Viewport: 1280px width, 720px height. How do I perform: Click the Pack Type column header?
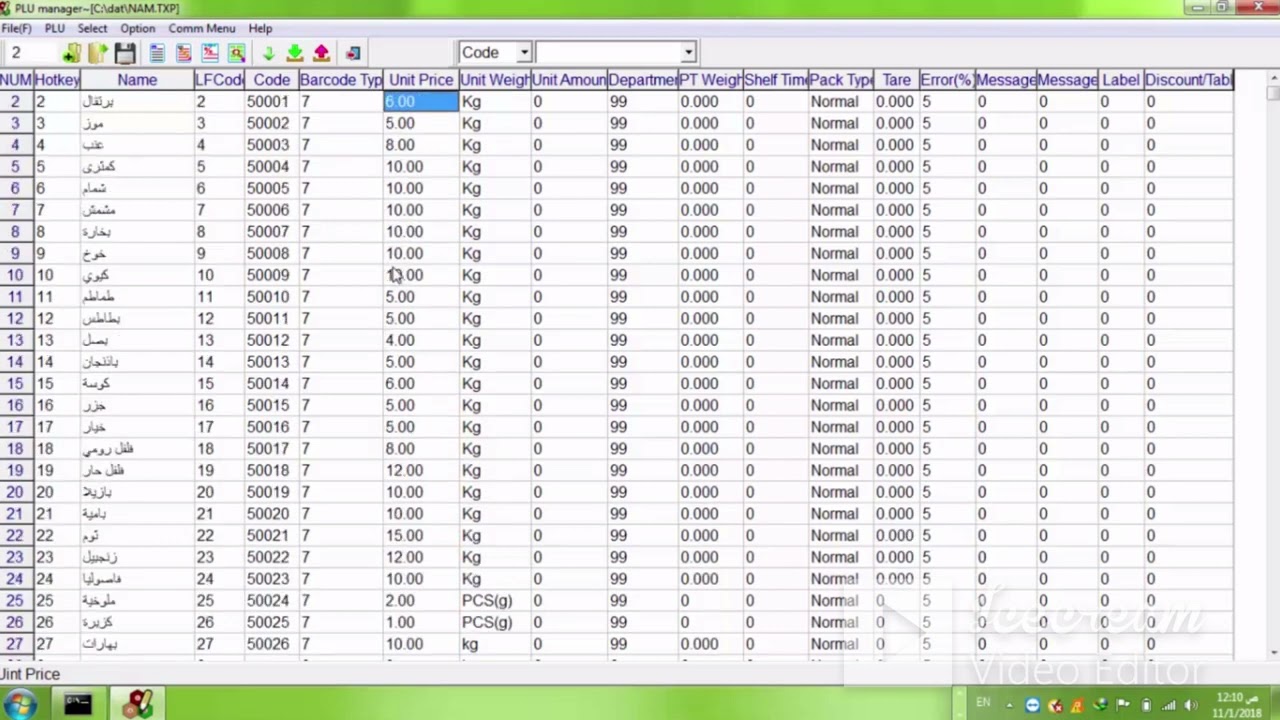(x=840, y=80)
